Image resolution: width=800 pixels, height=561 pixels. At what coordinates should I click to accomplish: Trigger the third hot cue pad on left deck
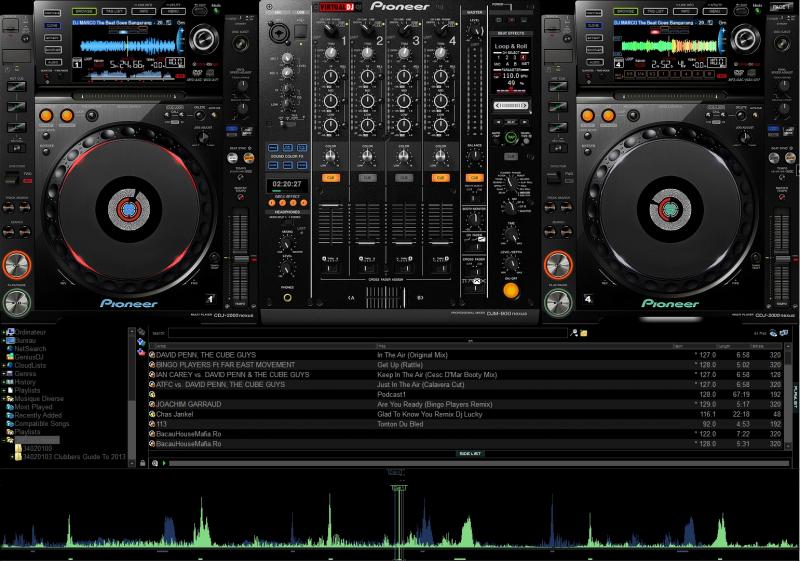pos(16,126)
